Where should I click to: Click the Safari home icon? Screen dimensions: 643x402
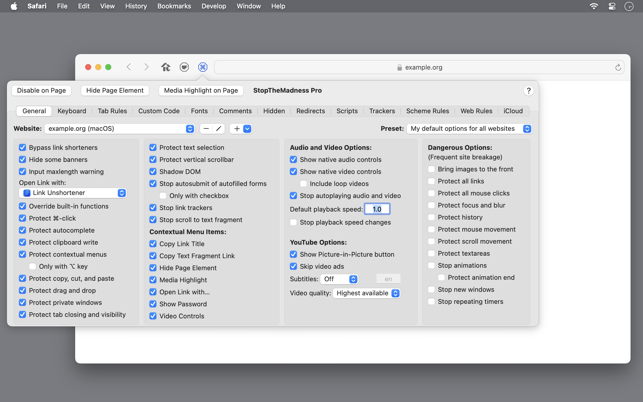[x=166, y=67]
